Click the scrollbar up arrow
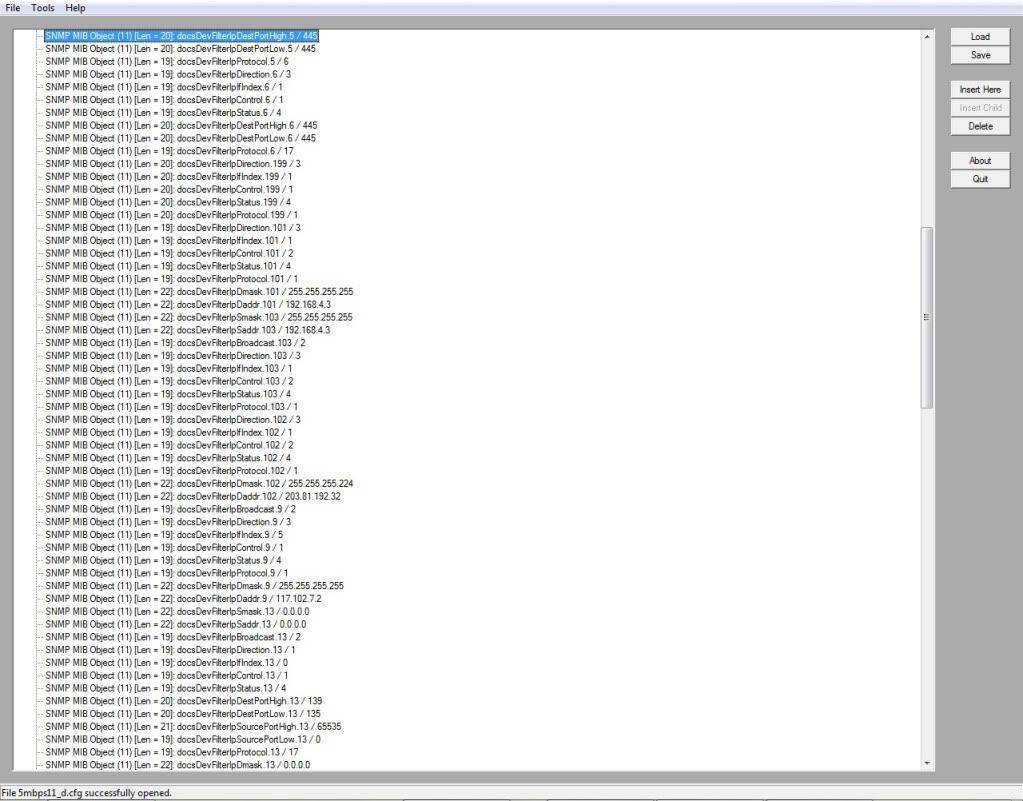1023x801 pixels. 926,37
